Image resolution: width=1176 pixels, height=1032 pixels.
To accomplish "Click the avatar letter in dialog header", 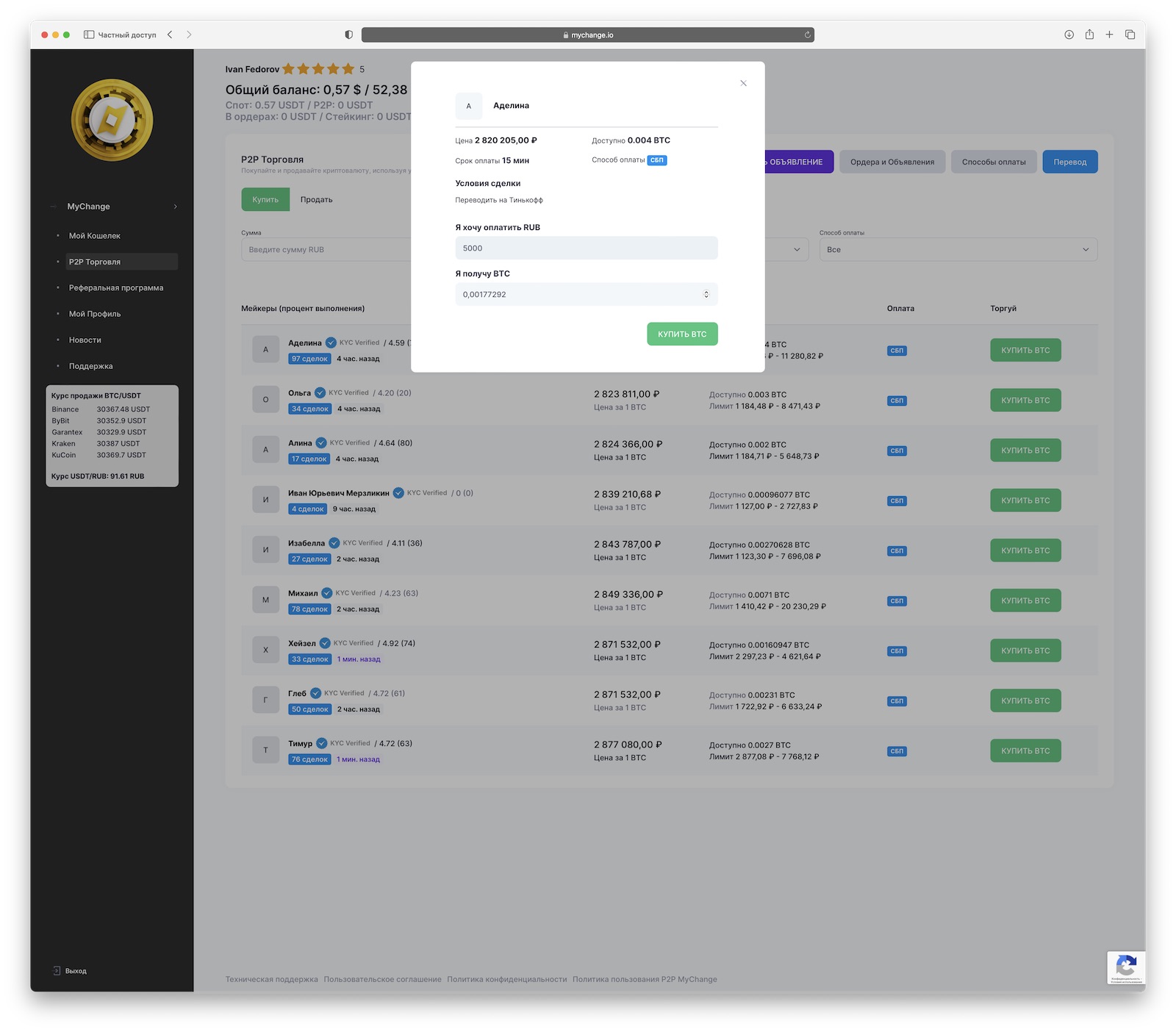I will [469, 106].
